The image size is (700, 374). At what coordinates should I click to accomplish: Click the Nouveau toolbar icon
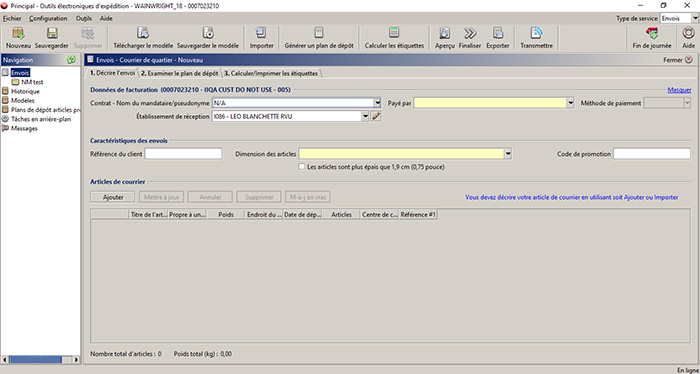click(18, 33)
